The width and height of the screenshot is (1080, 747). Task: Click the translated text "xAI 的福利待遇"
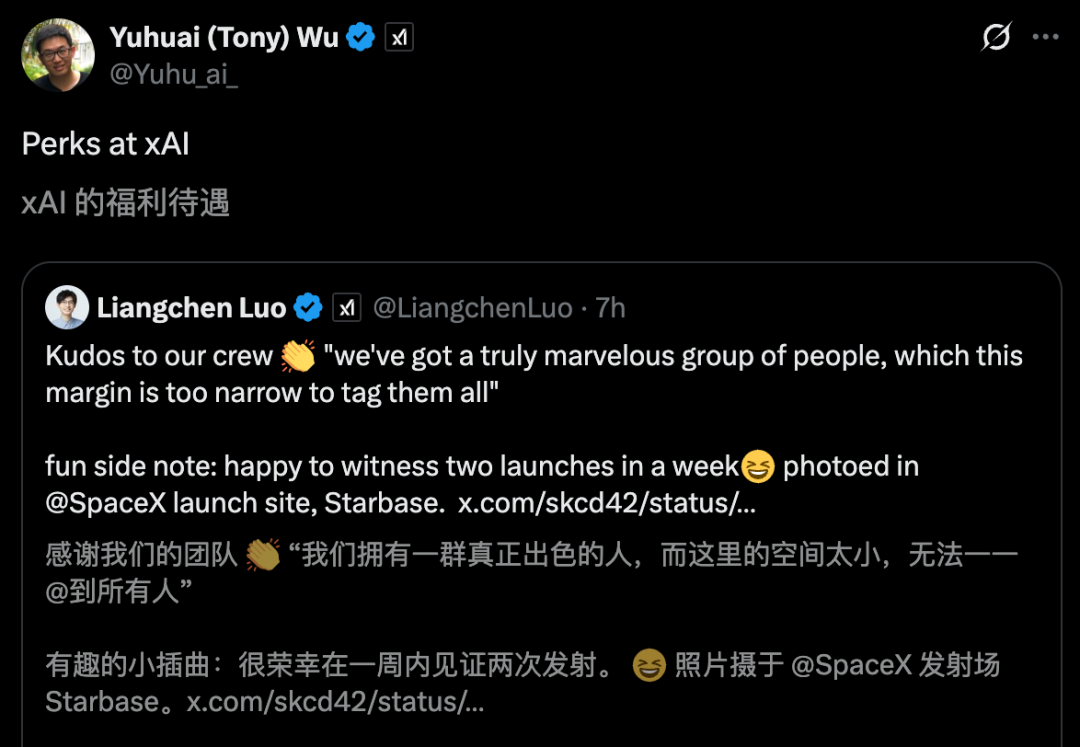[126, 203]
